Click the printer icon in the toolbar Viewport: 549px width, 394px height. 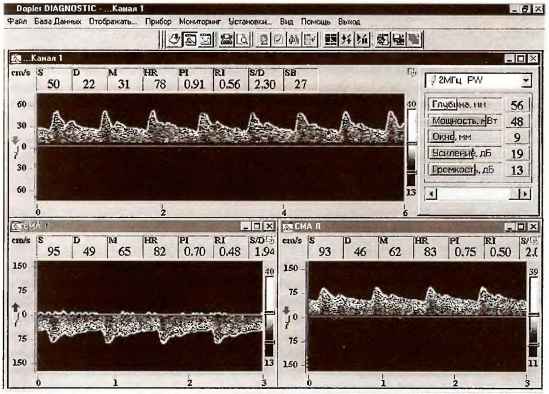click(x=226, y=40)
